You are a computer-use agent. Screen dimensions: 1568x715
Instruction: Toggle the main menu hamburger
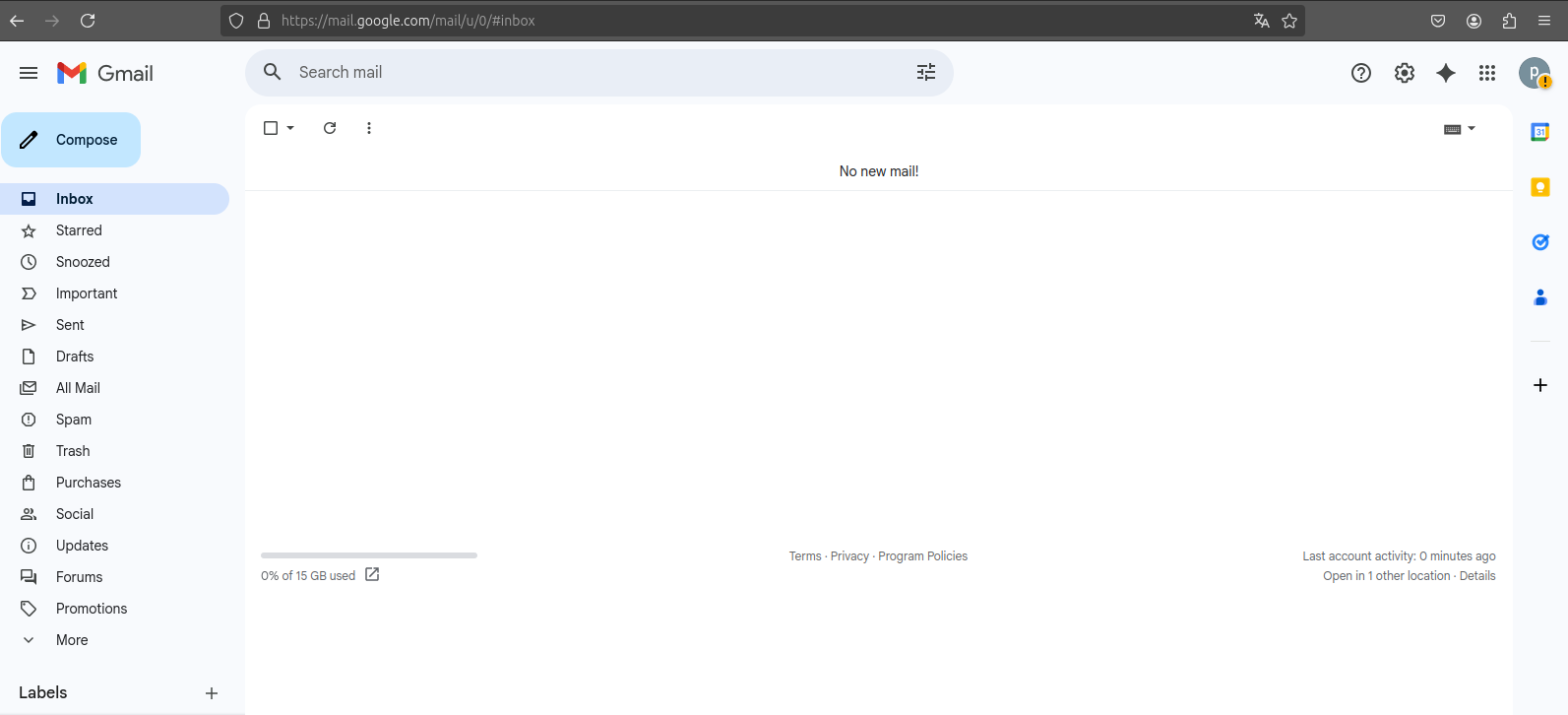(29, 73)
